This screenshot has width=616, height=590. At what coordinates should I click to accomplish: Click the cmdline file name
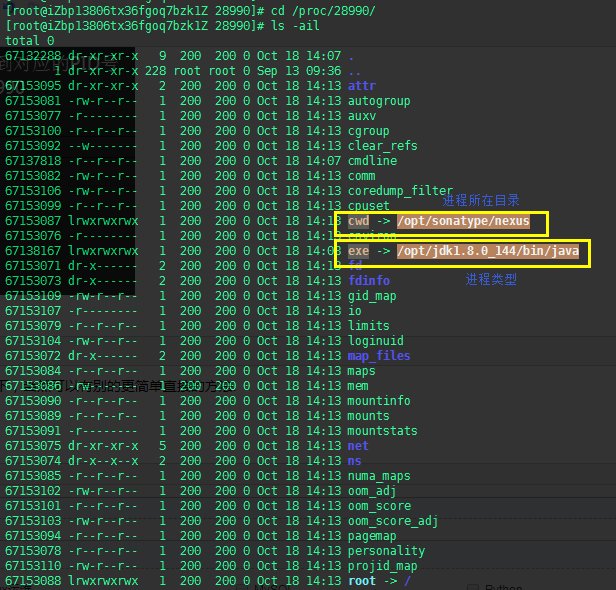pyautogui.click(x=372, y=161)
